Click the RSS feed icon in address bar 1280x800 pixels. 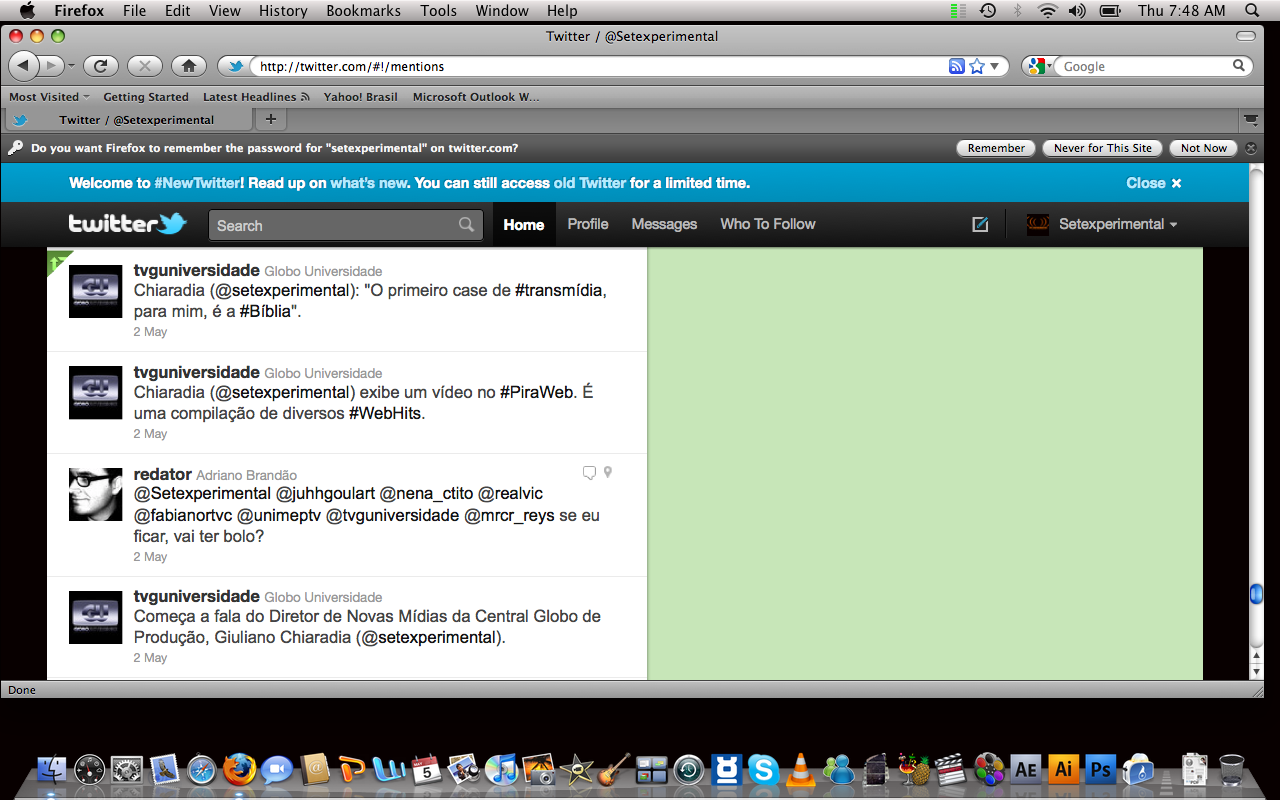click(x=957, y=66)
